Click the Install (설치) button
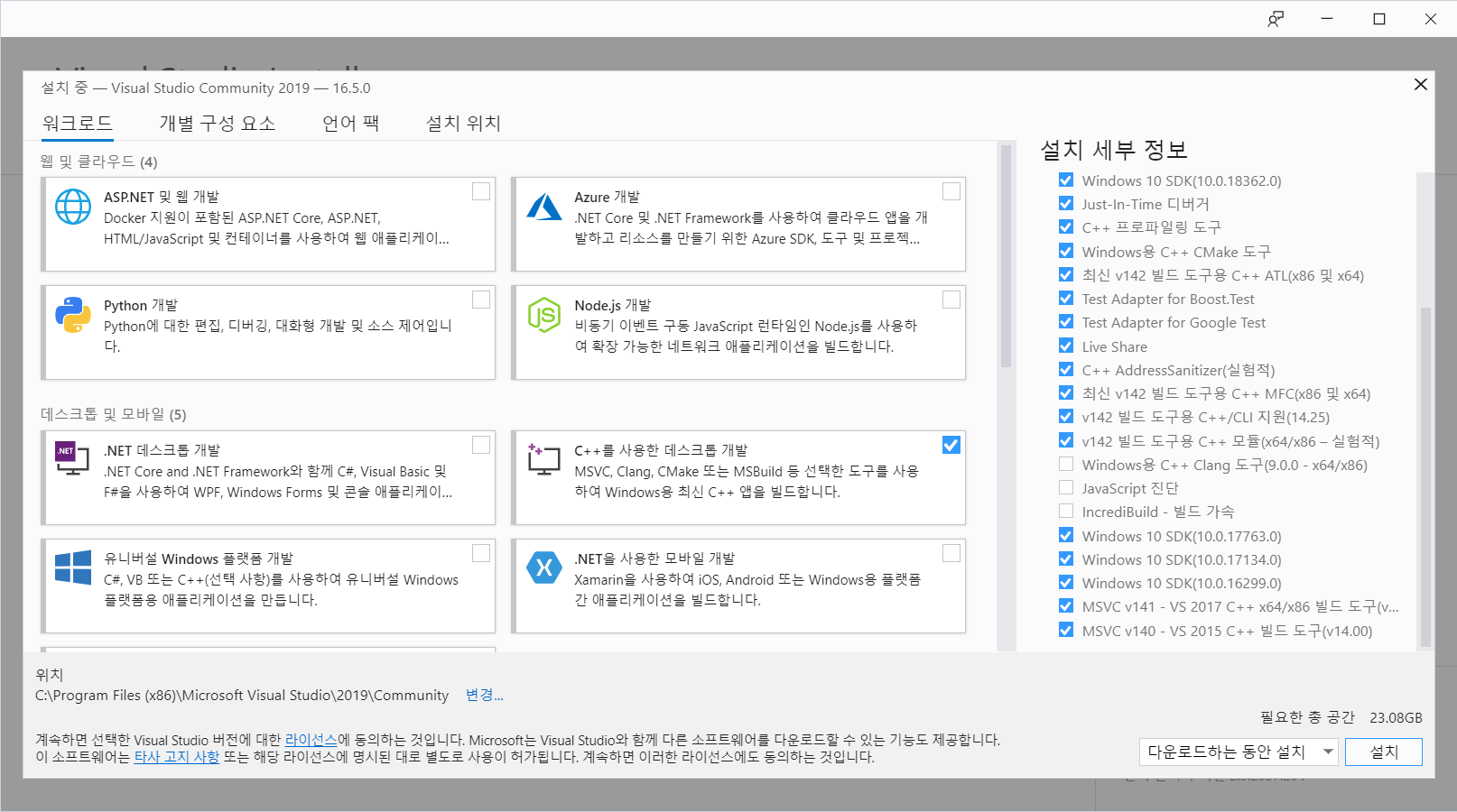This screenshot has height=812, width=1457. [1383, 752]
